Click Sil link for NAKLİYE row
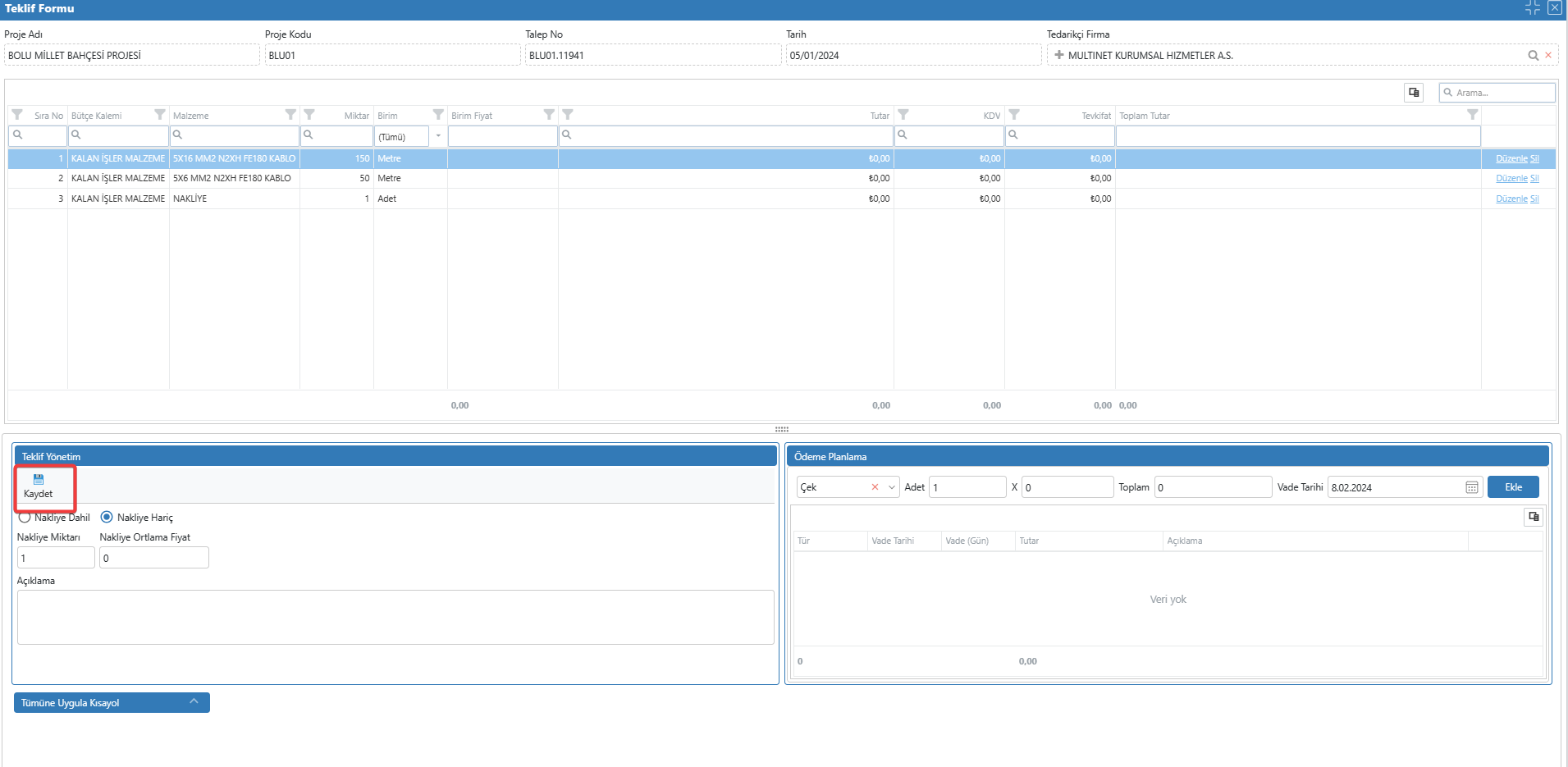The image size is (1568, 767). 1534,199
